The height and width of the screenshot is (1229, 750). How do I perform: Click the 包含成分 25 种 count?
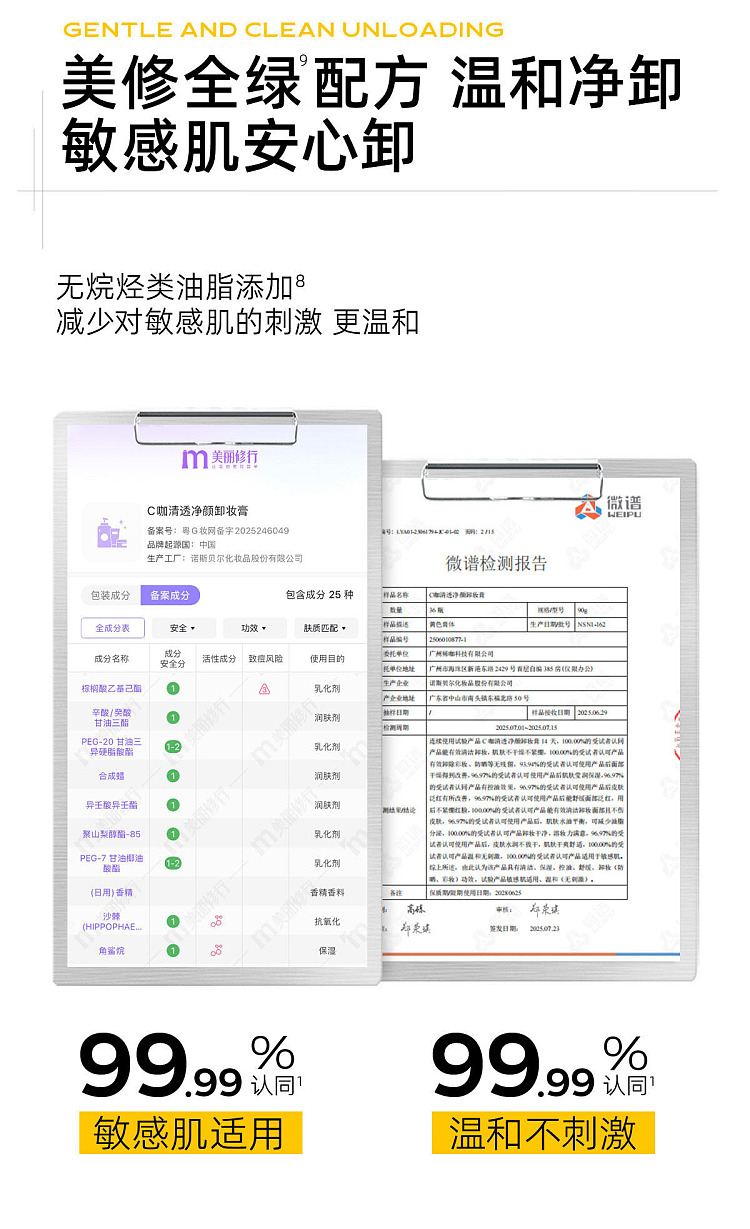click(319, 595)
